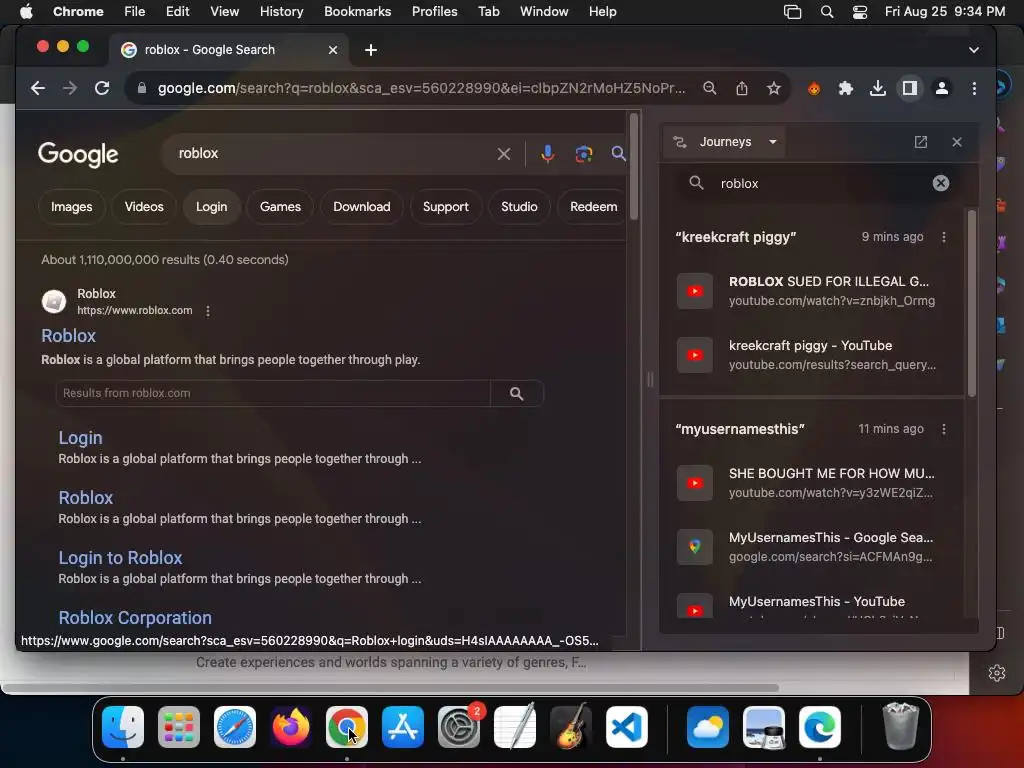Toggle the Chrome side panel button
This screenshot has height=768, width=1024.
(910, 88)
